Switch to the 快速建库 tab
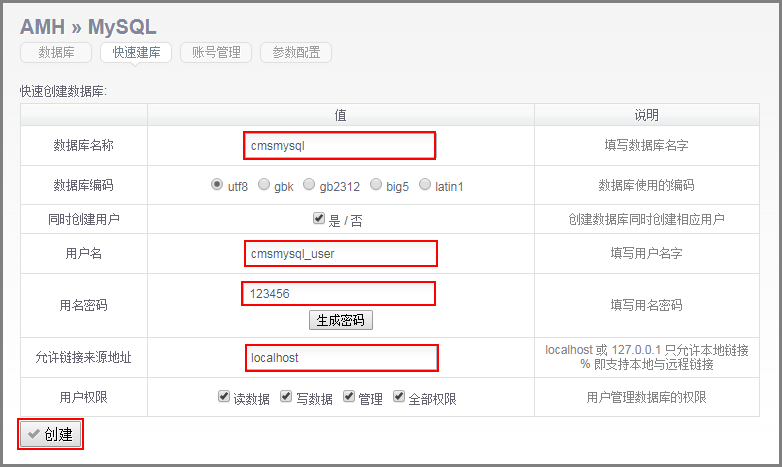 tap(136, 52)
